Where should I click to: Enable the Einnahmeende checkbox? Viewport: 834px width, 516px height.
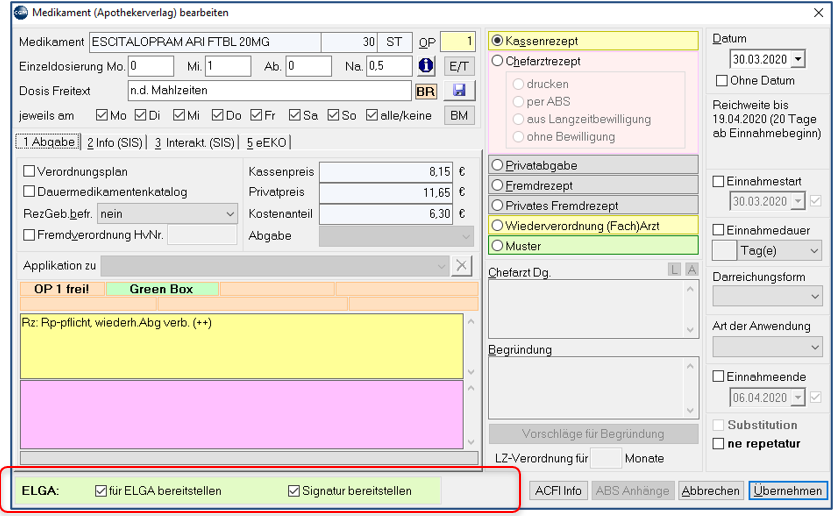coord(718,377)
